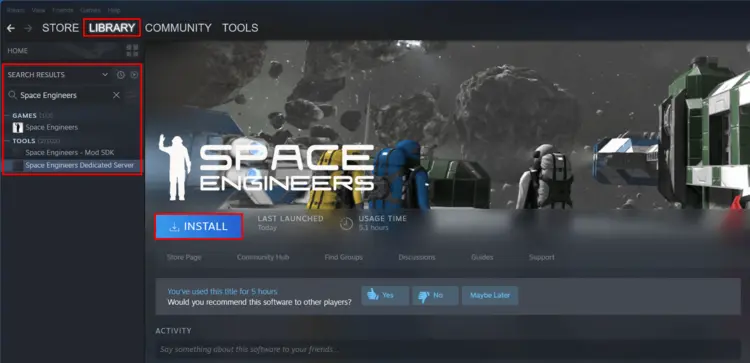Open the Discussions link
Viewport: 750px width, 363px height.
[417, 257]
